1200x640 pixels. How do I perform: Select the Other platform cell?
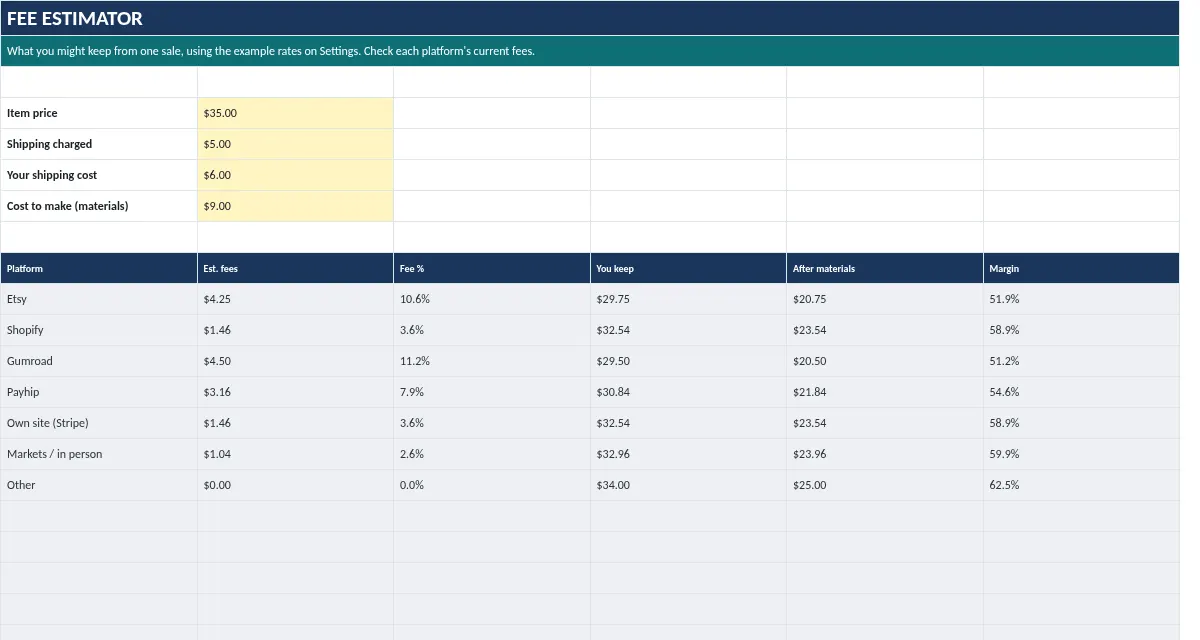pos(99,485)
